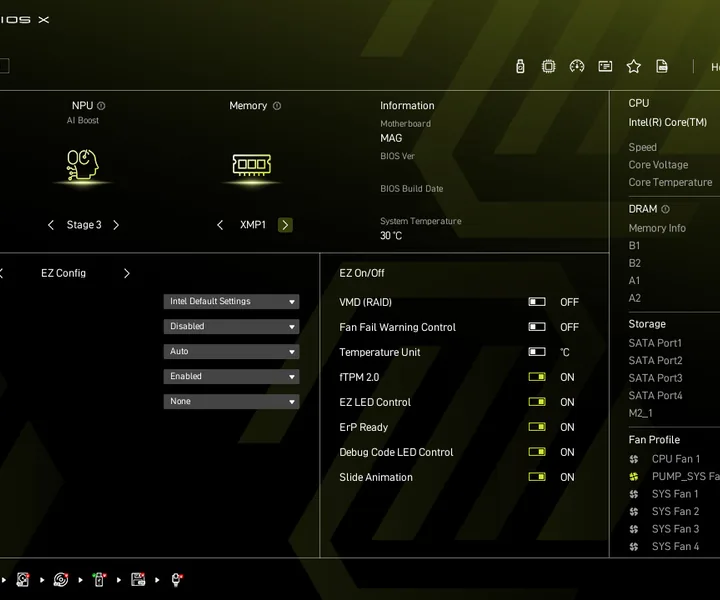This screenshot has width=720, height=600.
Task: Click the left arrow before Stage 3
Action: pyautogui.click(x=51, y=225)
